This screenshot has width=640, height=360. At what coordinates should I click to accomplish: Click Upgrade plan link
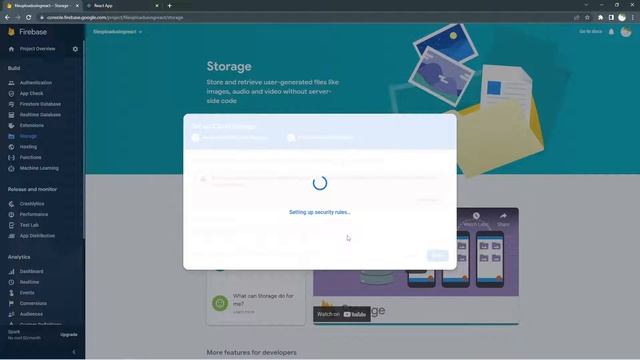point(69,335)
